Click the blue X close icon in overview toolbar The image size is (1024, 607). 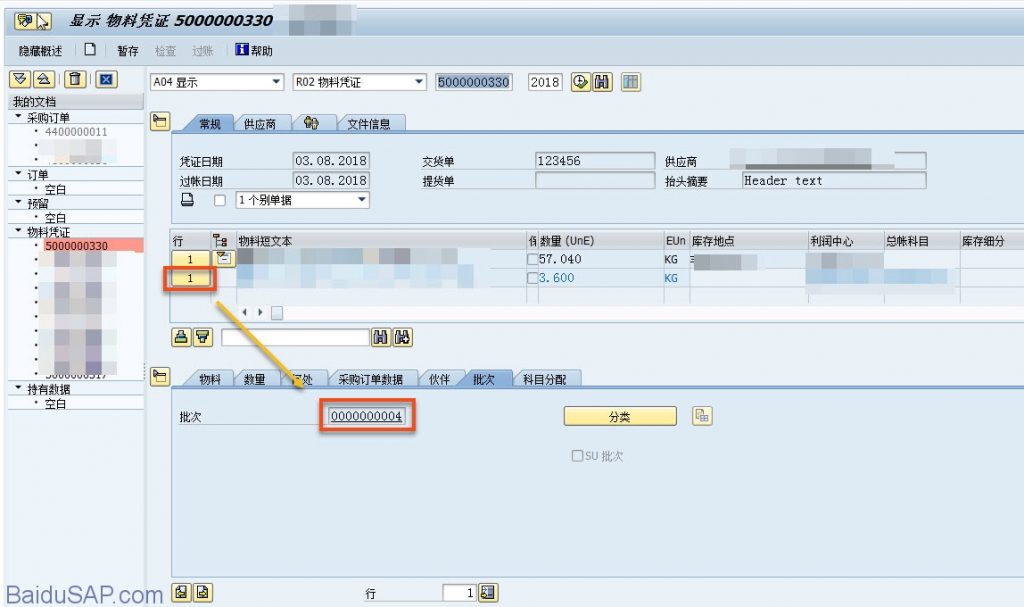click(106, 80)
